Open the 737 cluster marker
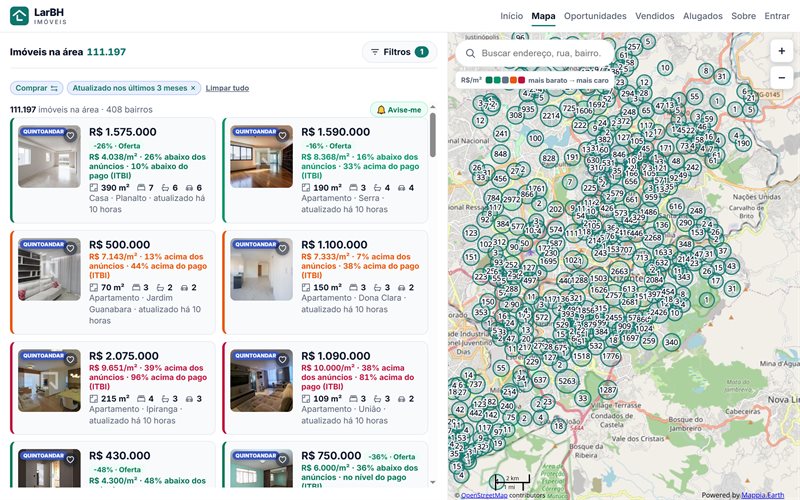Screen dimensions: 800x500 click(476, 384)
